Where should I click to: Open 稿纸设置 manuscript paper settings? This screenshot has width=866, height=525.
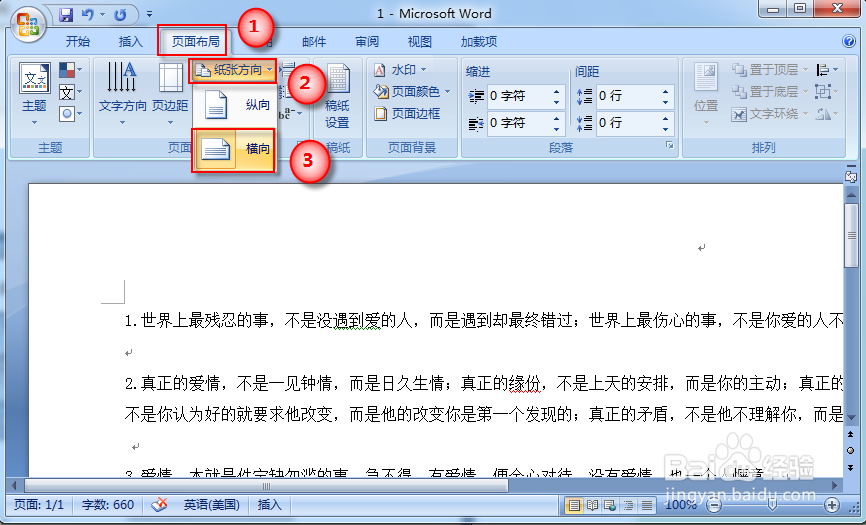[x=337, y=95]
